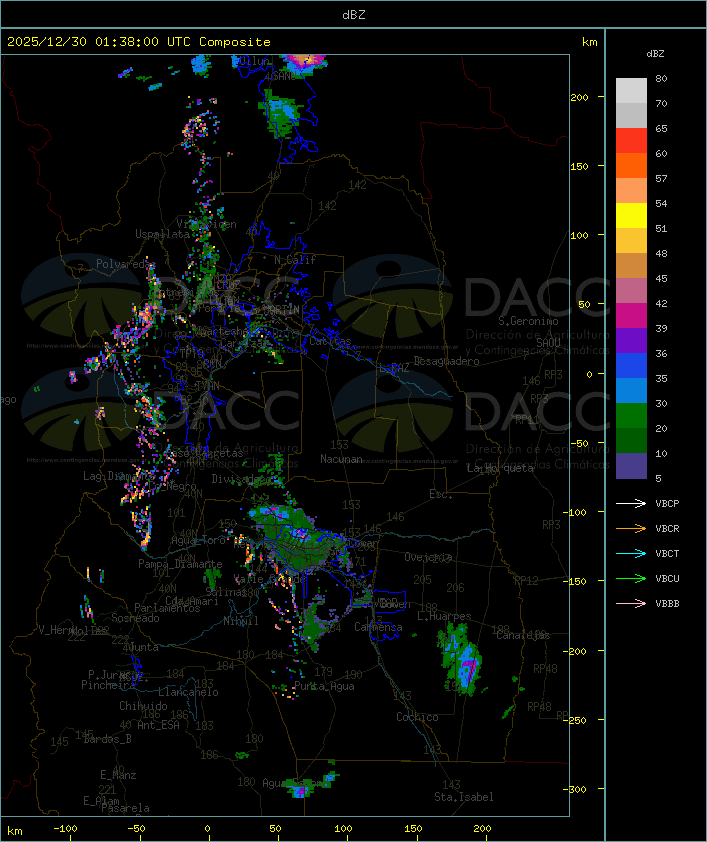Screen dimensions: 707x842
Task: Click the Bardas_B place label
Action: point(107,739)
